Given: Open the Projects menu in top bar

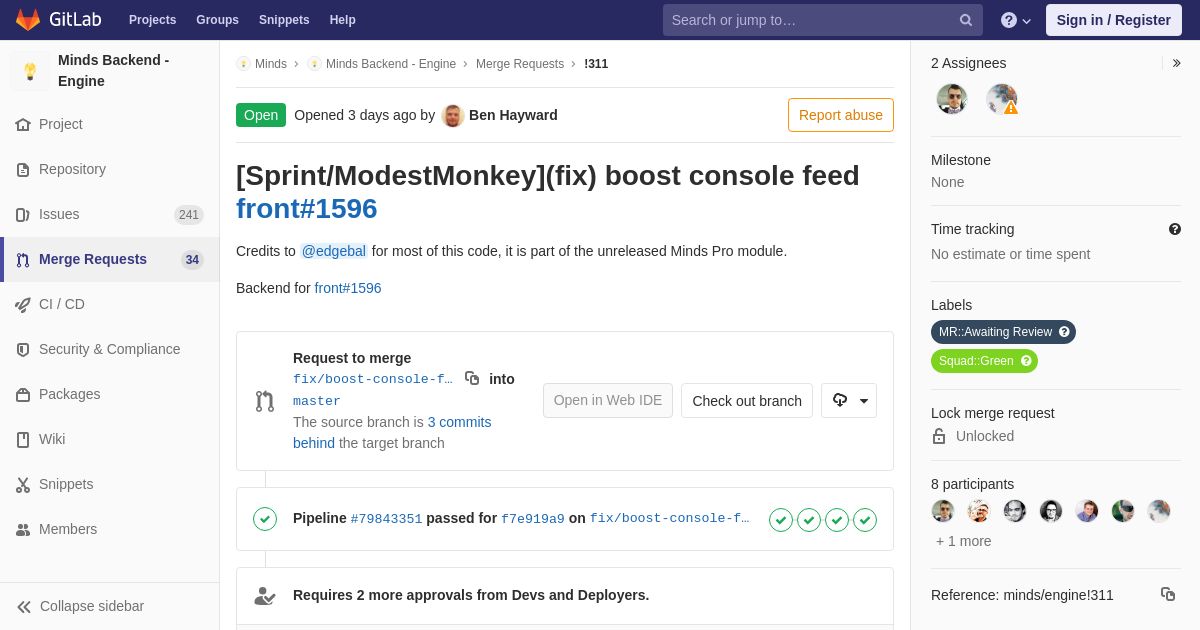Looking at the screenshot, I should pyautogui.click(x=152, y=20).
